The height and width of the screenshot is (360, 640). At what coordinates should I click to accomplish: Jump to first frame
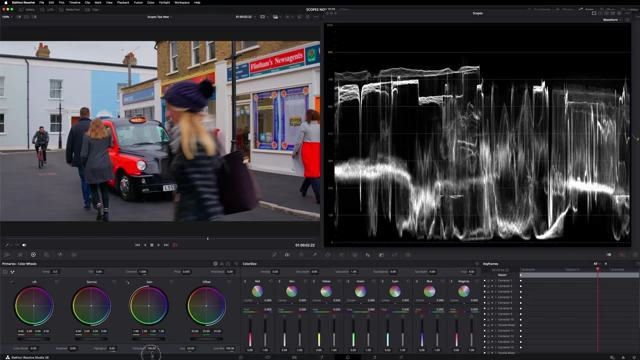pyautogui.click(x=138, y=245)
